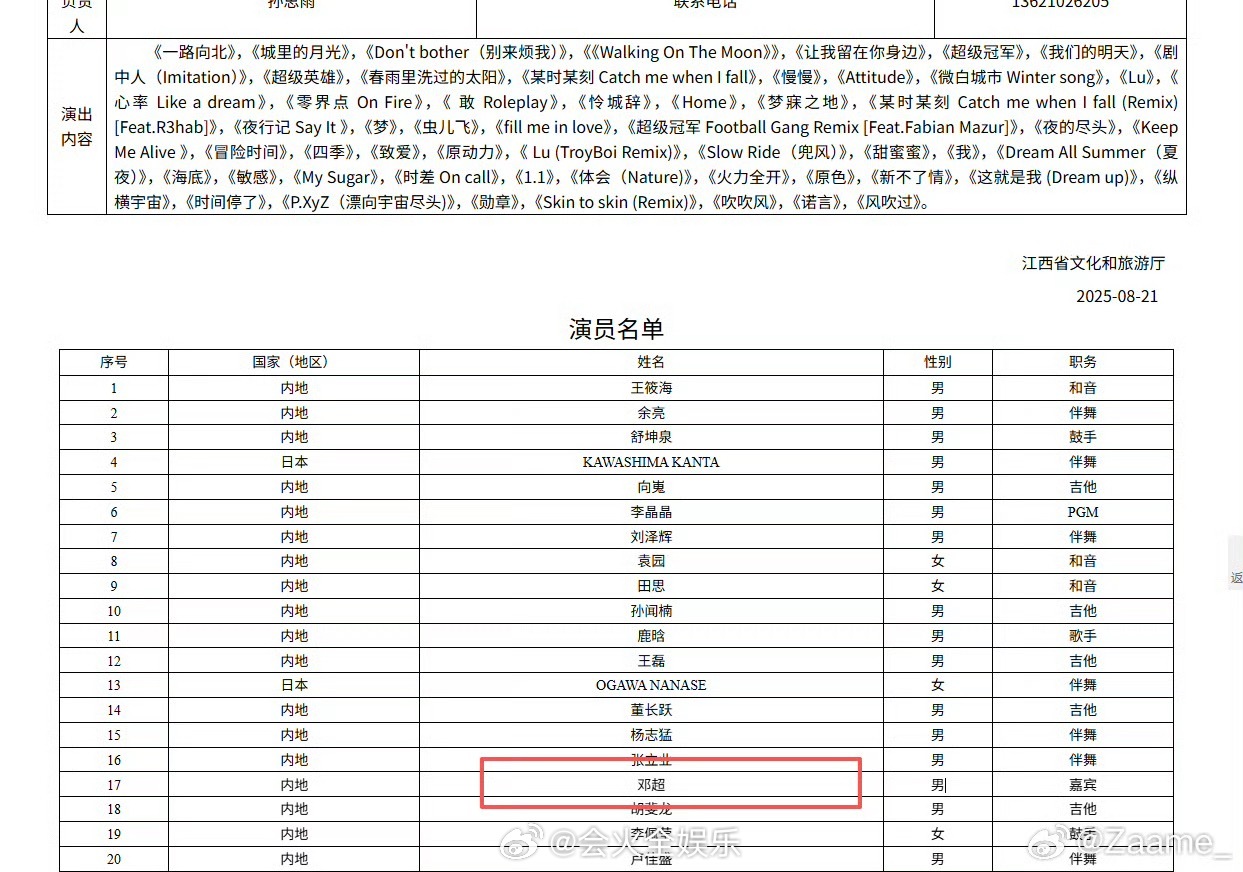Click 女 gender in 田思 row

[938, 586]
